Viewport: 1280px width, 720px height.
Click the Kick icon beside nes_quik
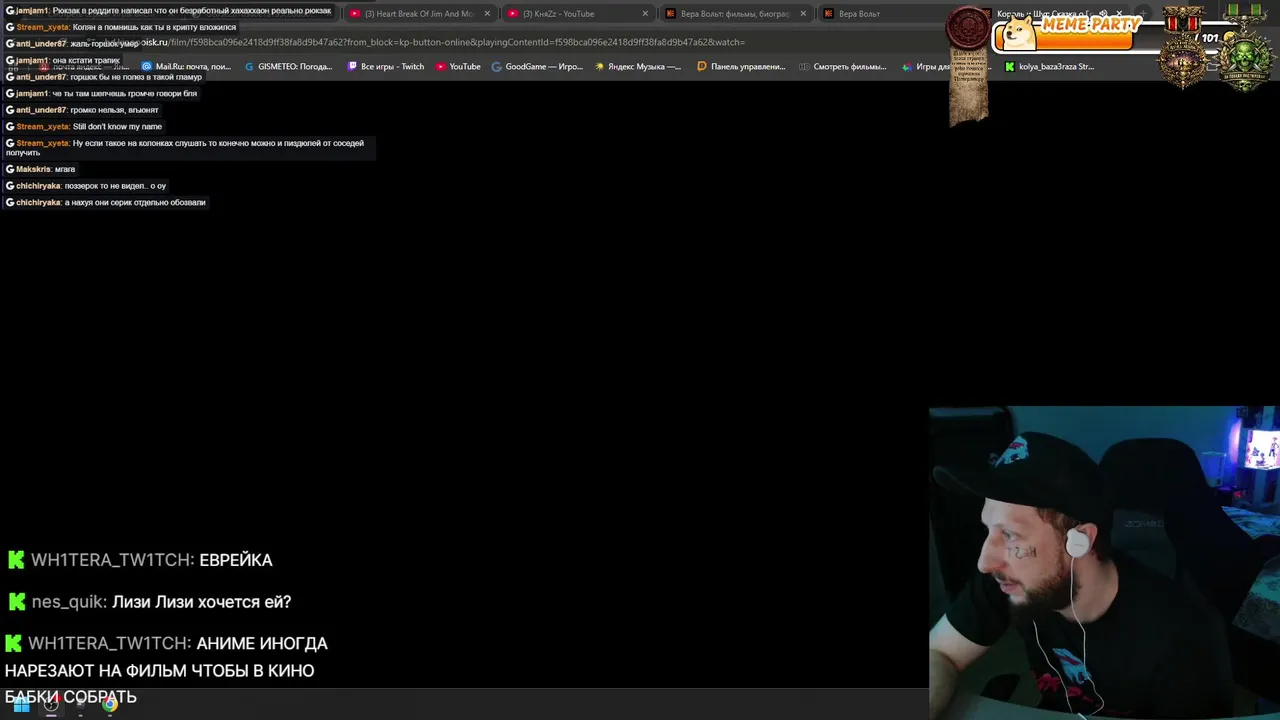[17, 602]
